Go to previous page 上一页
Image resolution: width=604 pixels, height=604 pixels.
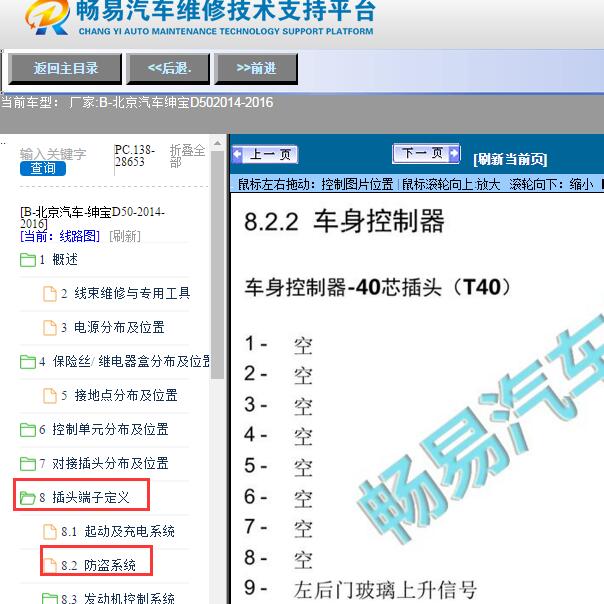coord(265,154)
